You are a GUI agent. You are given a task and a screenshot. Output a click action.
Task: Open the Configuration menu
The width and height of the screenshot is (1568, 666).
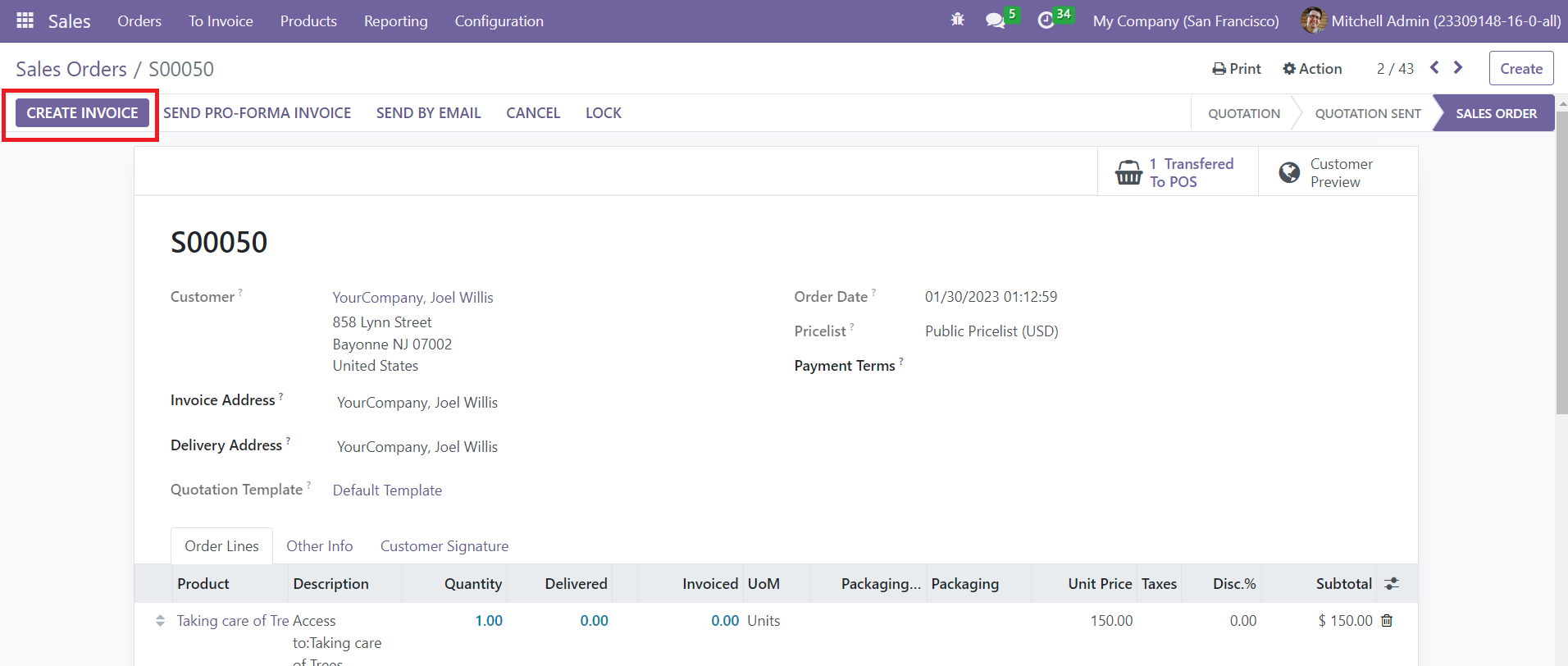tap(499, 21)
